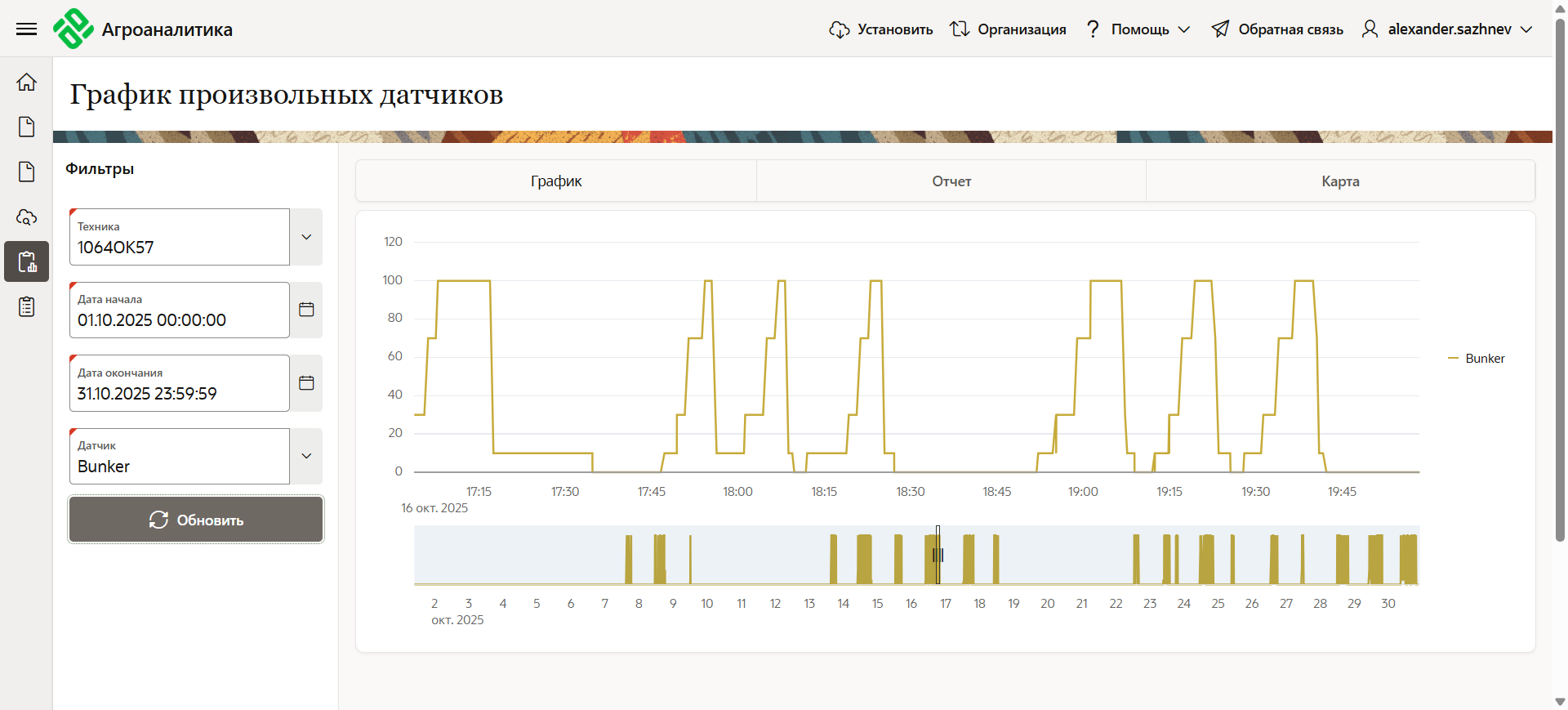1568x710 pixels.
Task: Switch to the Отчет tab
Action: pos(951,181)
